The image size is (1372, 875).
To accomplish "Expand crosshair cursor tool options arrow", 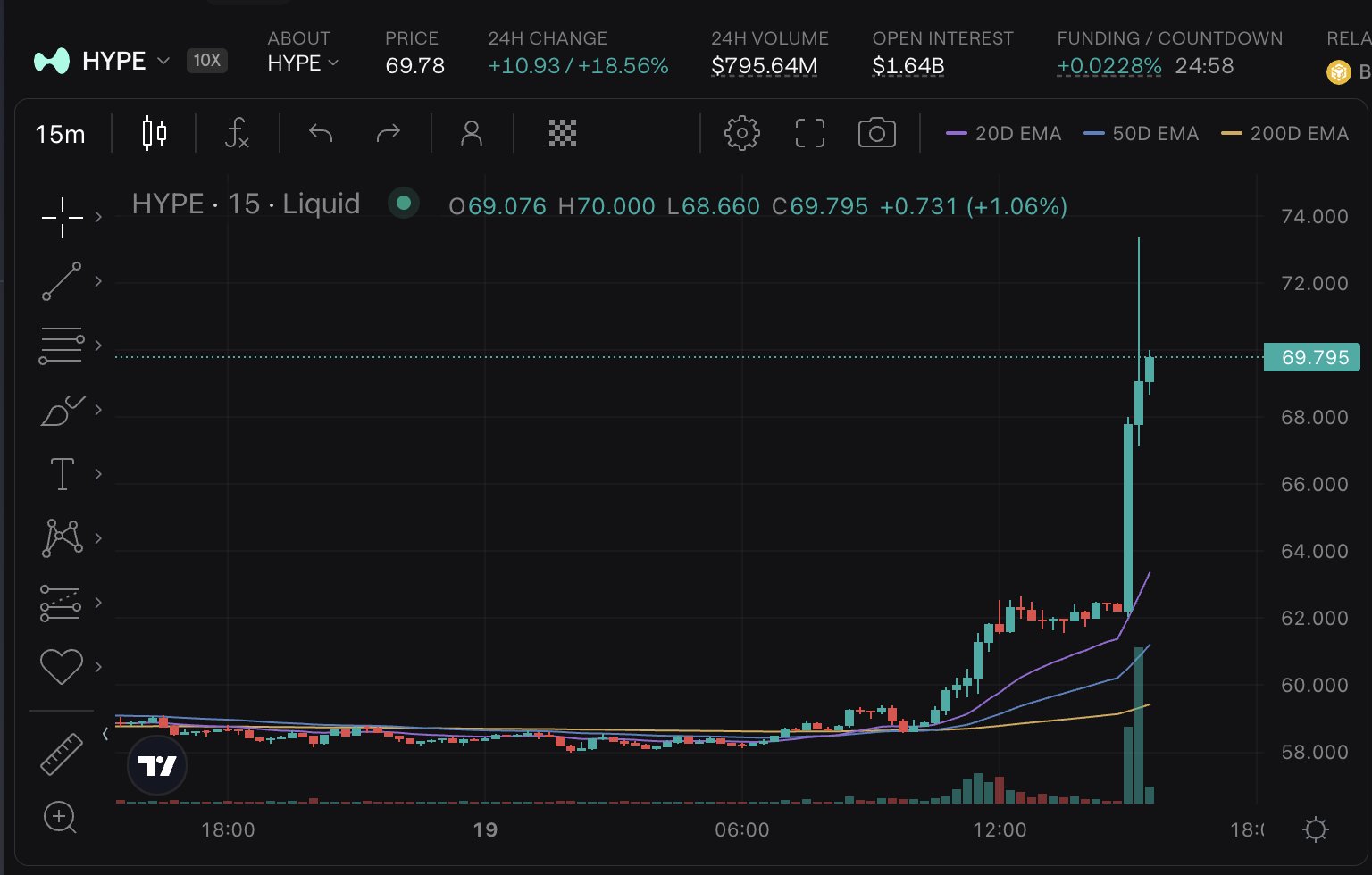I will tap(98, 217).
